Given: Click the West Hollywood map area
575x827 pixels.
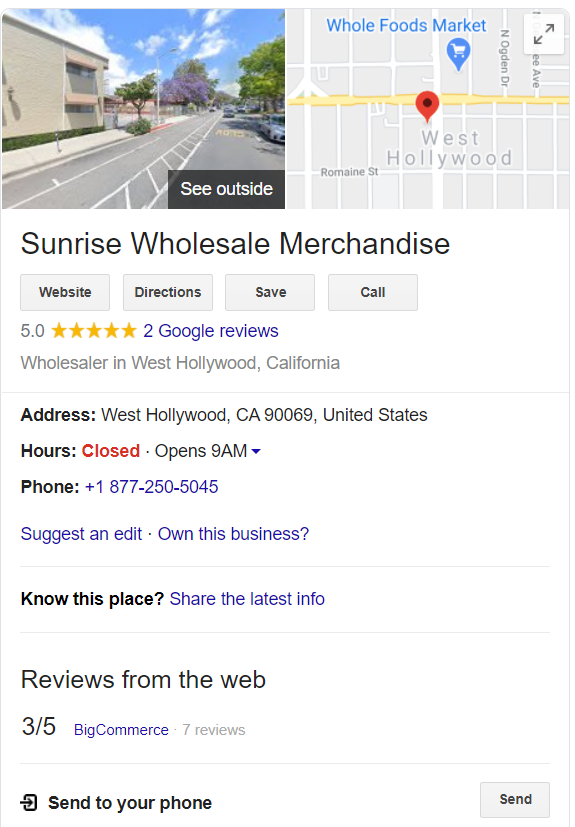Looking at the screenshot, I should click(449, 148).
